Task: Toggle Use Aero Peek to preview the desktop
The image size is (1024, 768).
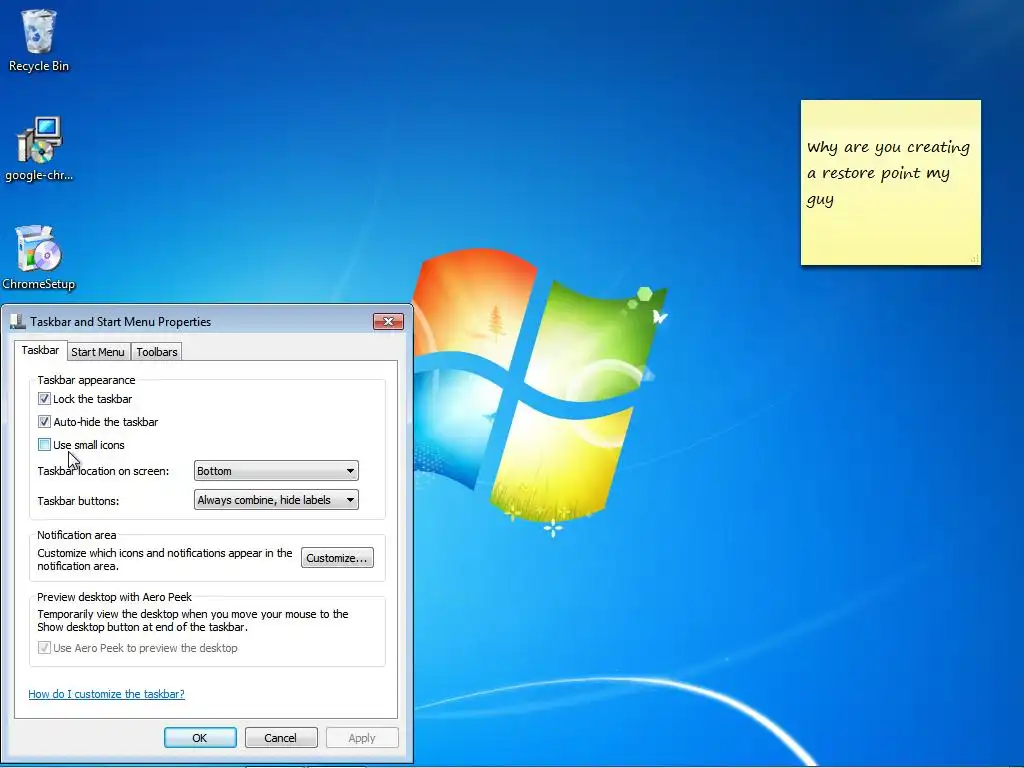Action: point(44,648)
